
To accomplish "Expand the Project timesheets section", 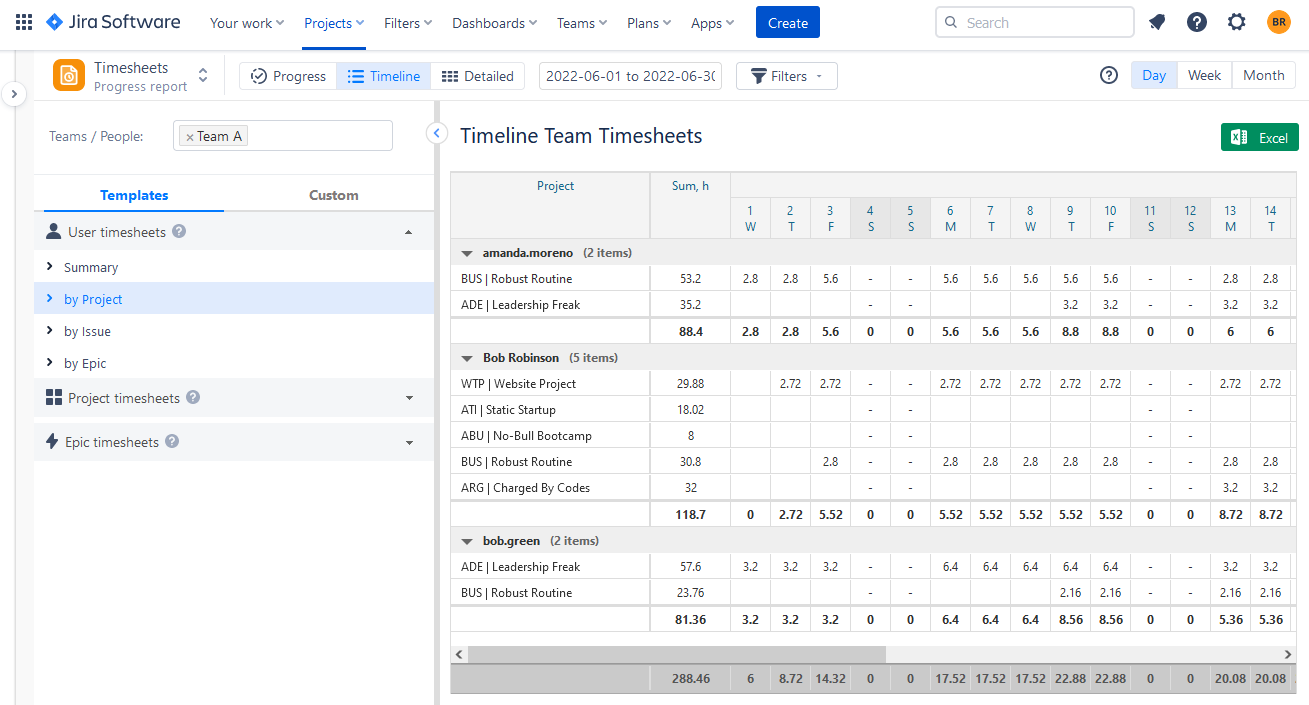I will click(x=408, y=397).
